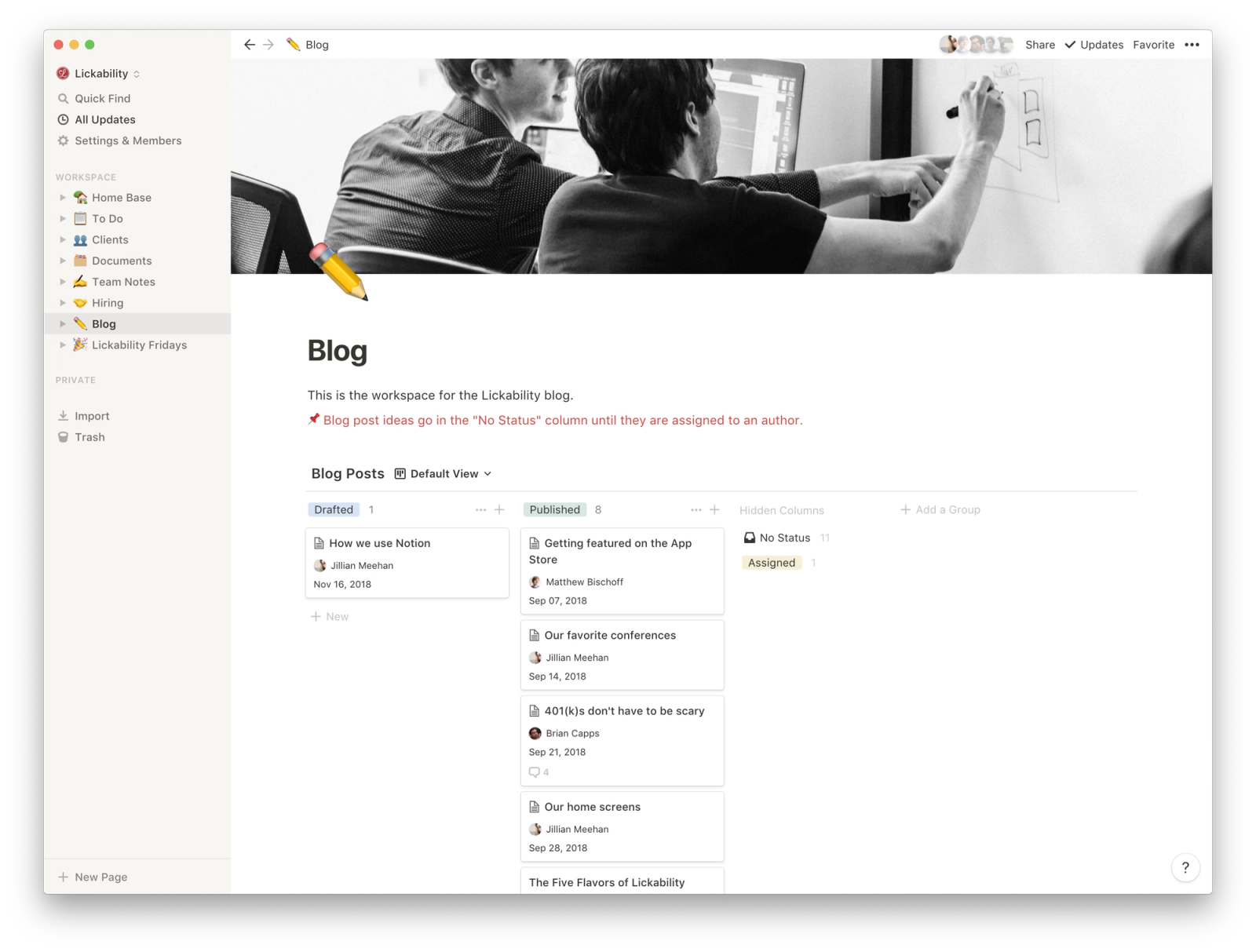Click the Favorite button

(x=1153, y=45)
